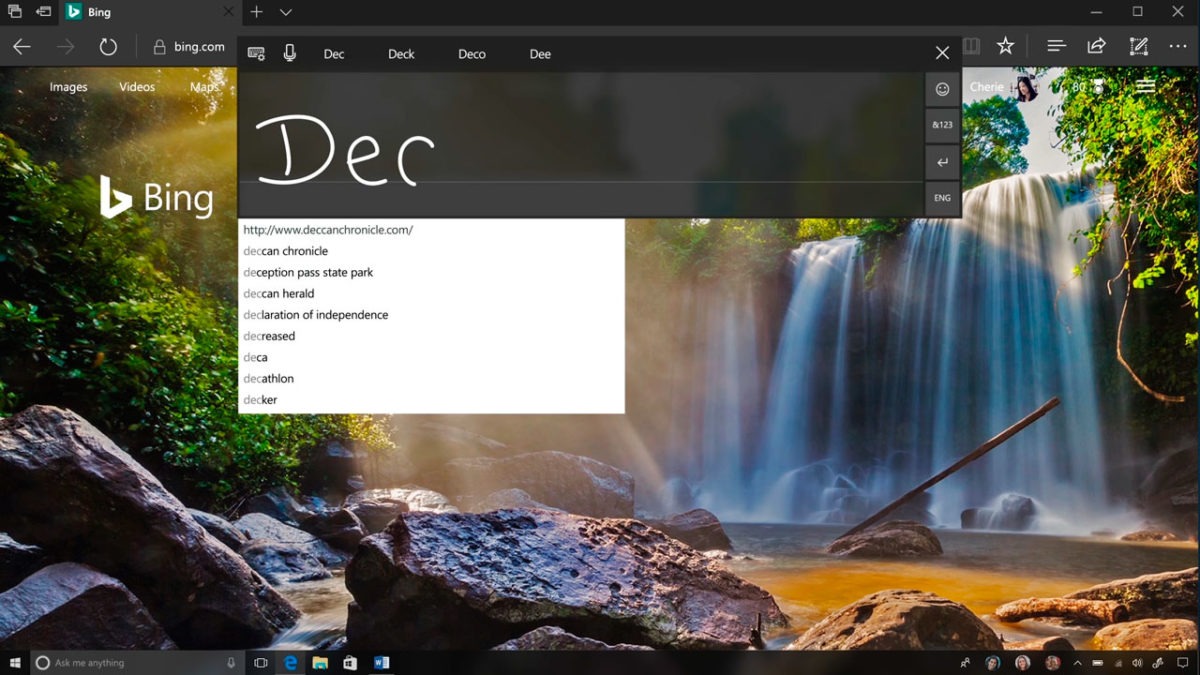Image resolution: width=1200 pixels, height=675 pixels.
Task: Add Bing to favorites with the star
Action: 1005,46
